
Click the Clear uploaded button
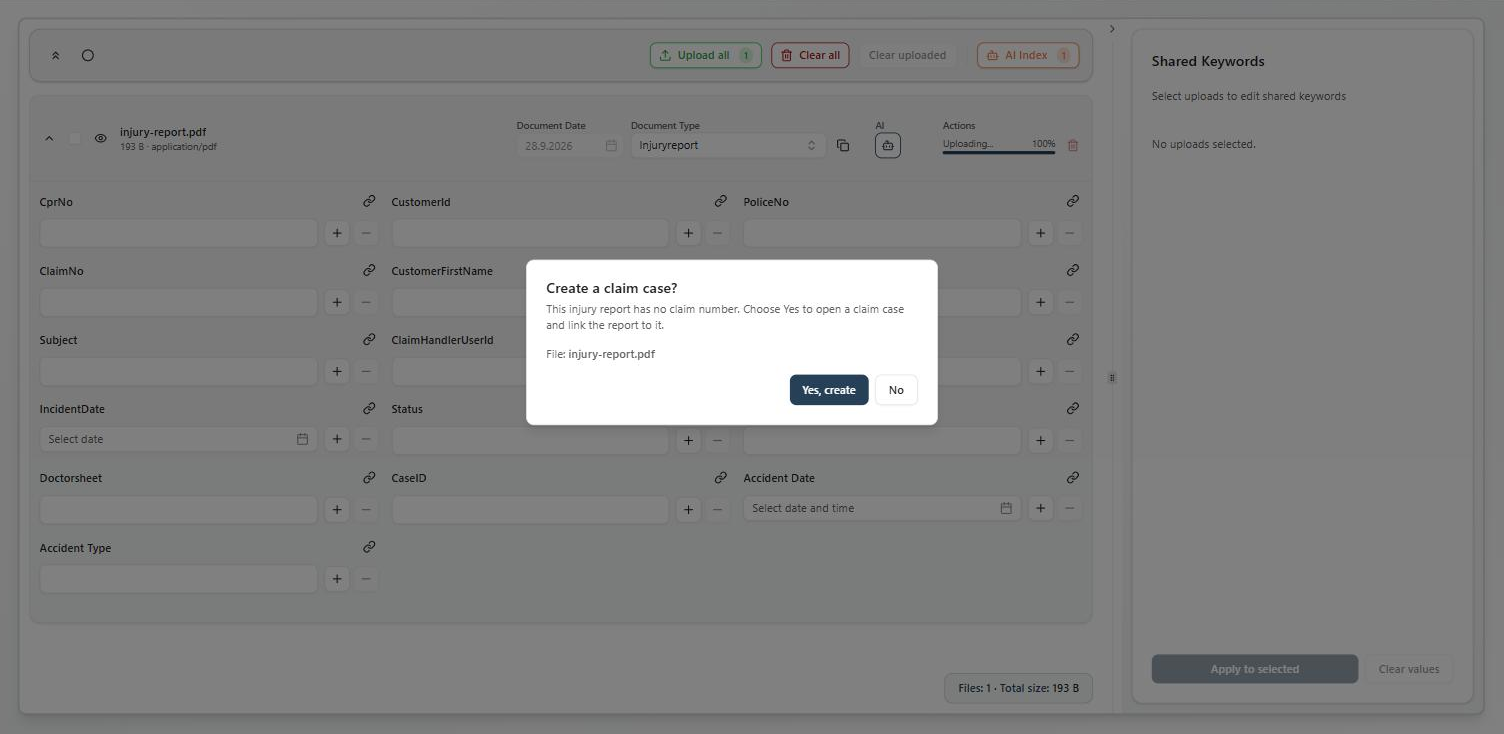[x=907, y=55]
